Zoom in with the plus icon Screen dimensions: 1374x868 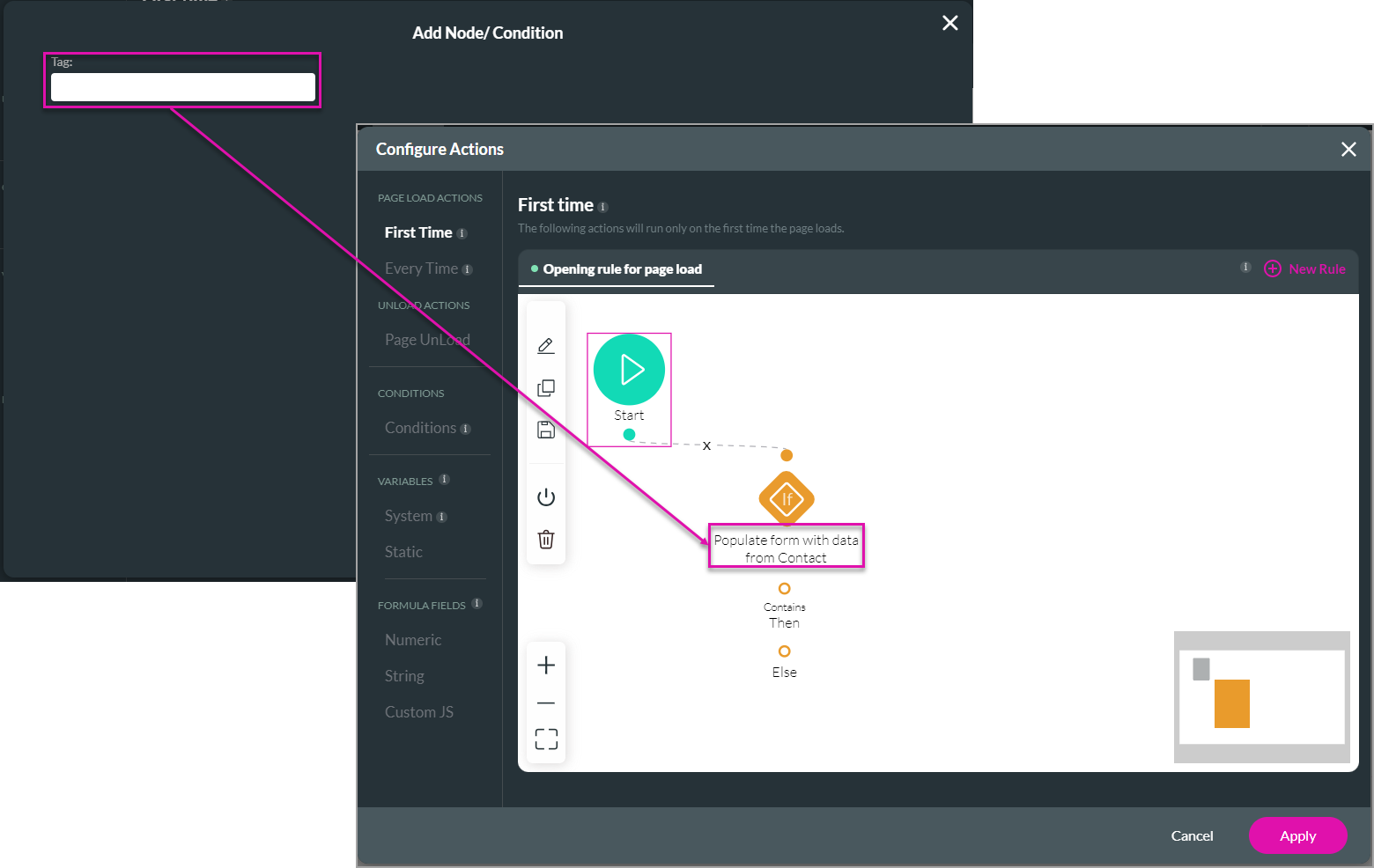point(546,665)
